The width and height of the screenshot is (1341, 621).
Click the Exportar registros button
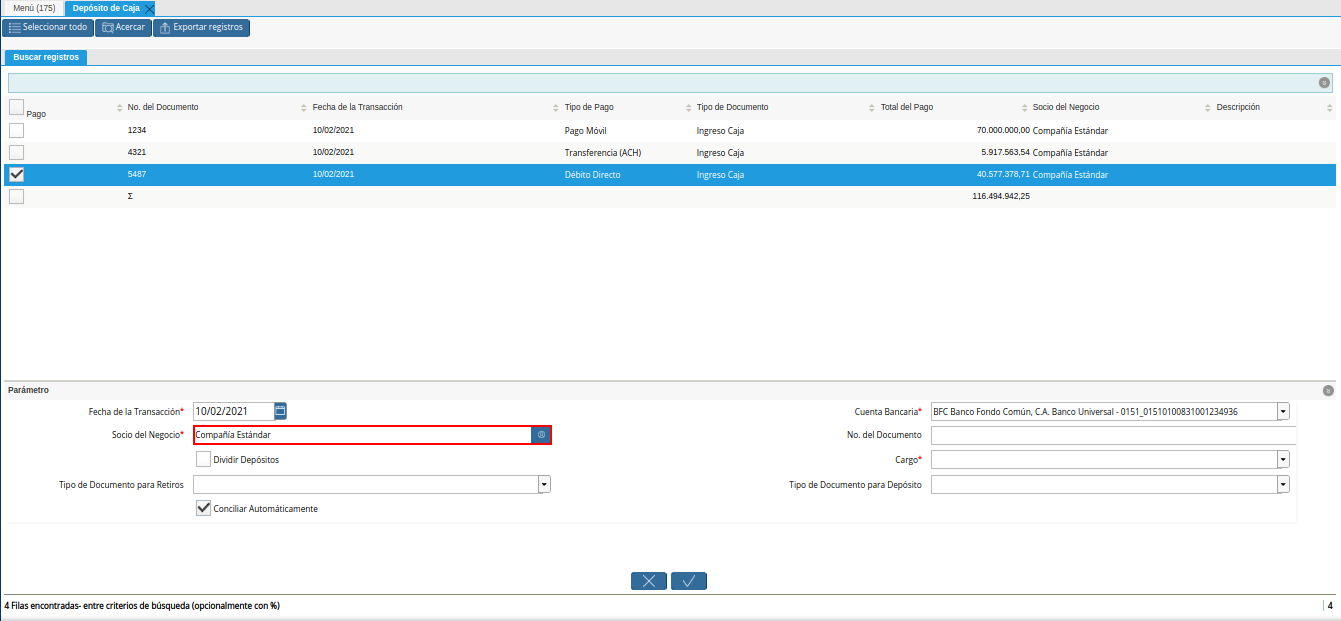[x=201, y=27]
